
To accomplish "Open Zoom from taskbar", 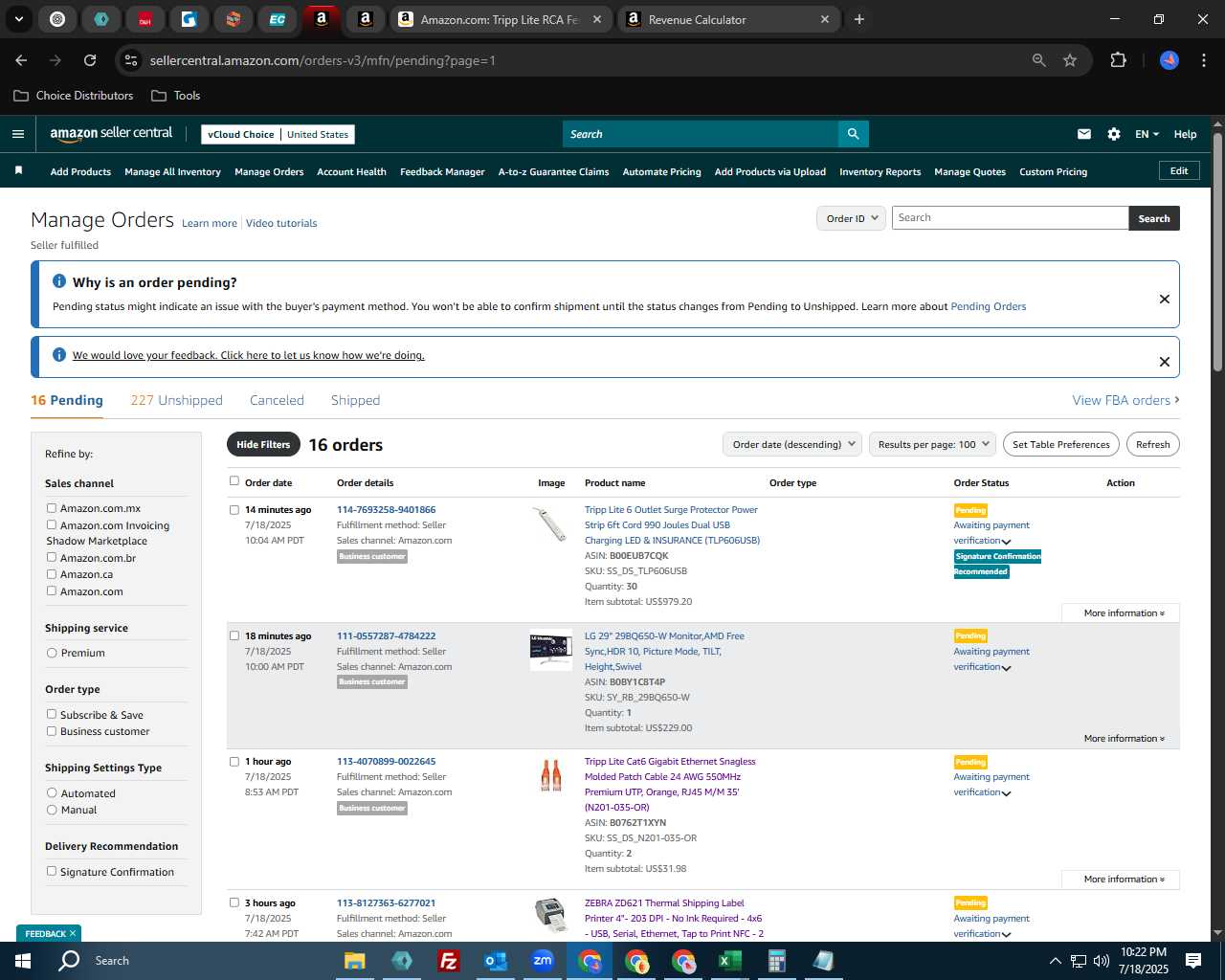I will point(543,961).
